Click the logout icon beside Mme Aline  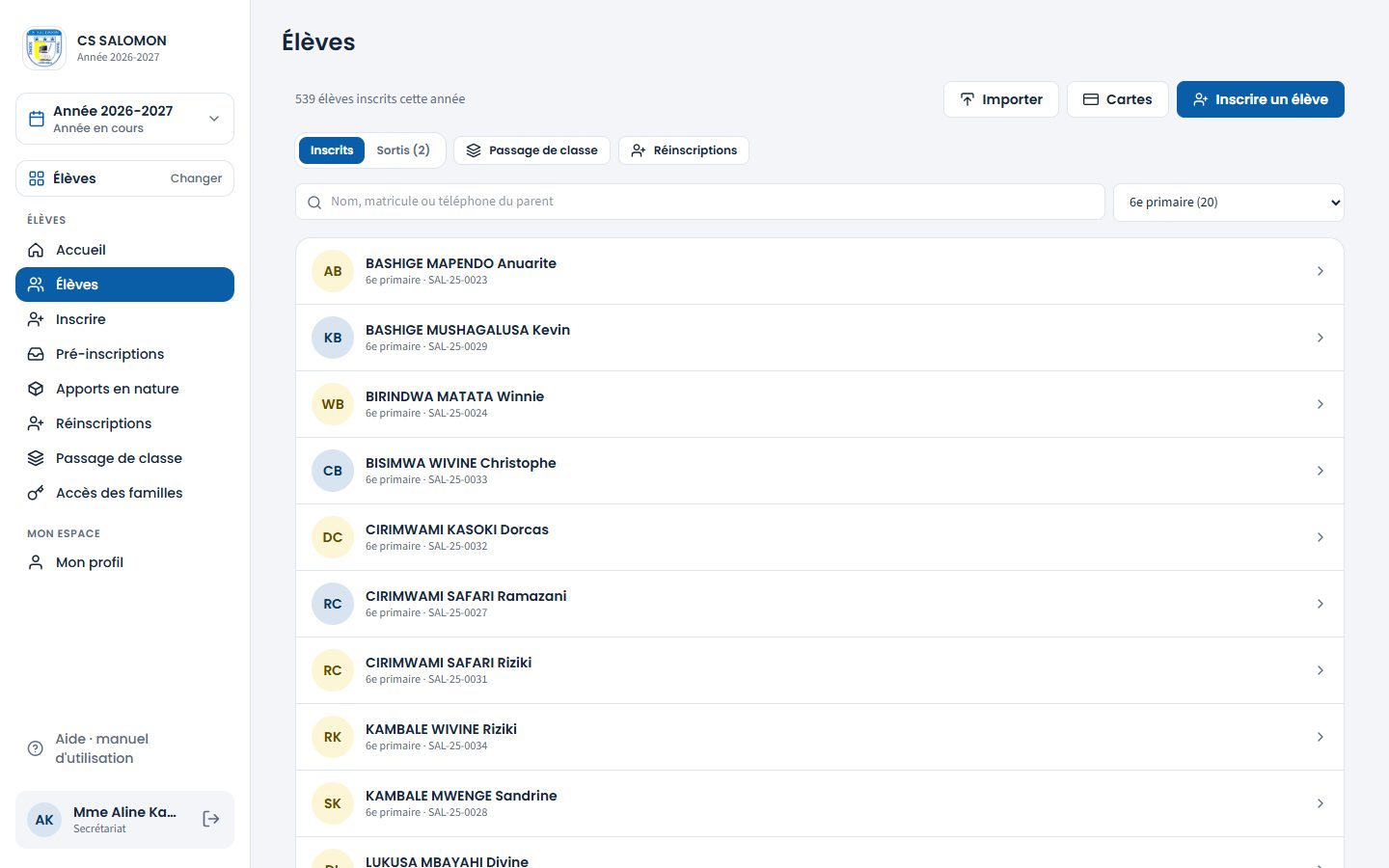[211, 819]
